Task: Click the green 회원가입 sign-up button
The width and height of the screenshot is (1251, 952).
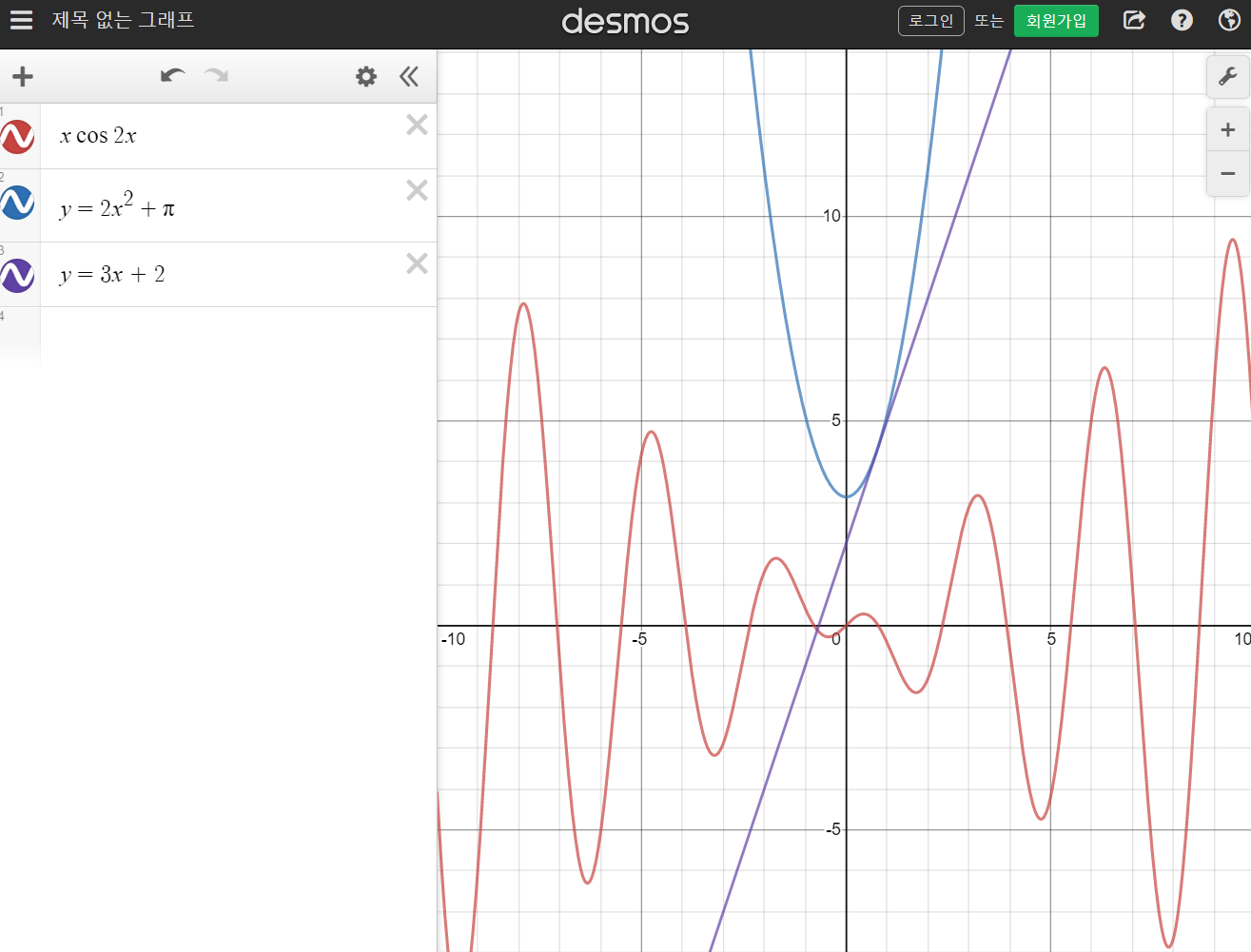Action: [1056, 21]
